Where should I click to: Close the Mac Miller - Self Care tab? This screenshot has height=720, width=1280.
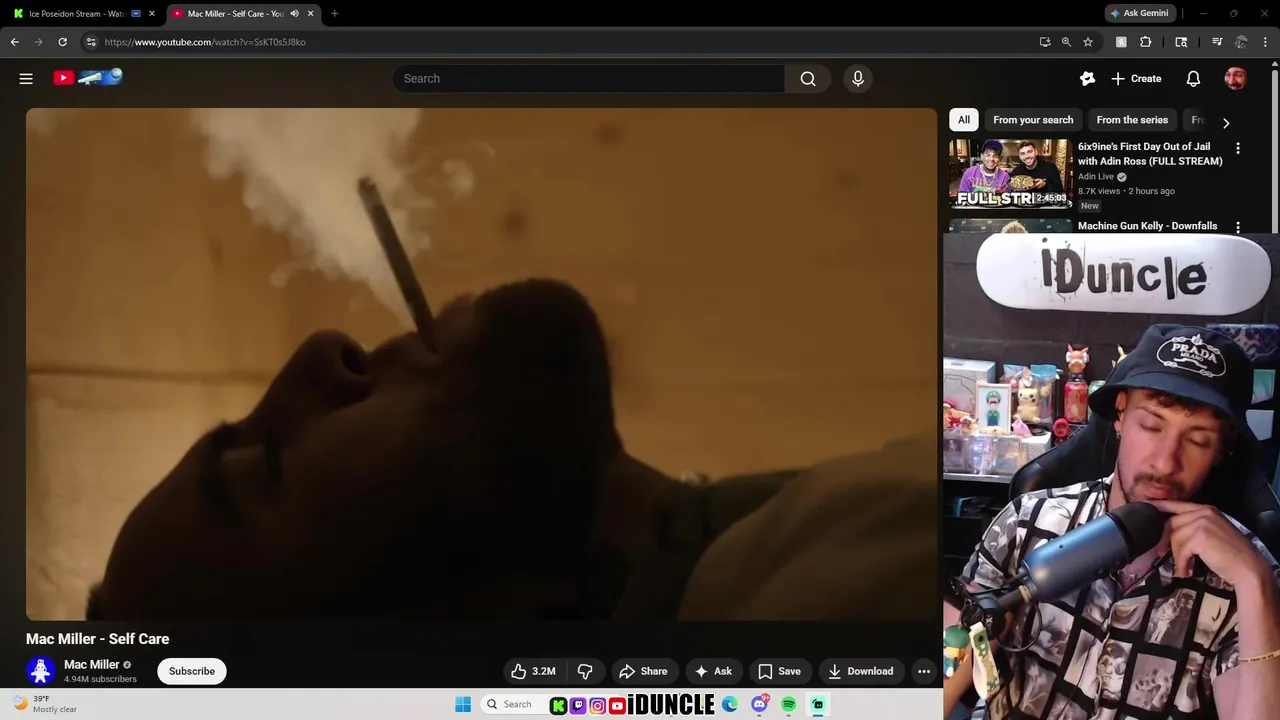(311, 14)
